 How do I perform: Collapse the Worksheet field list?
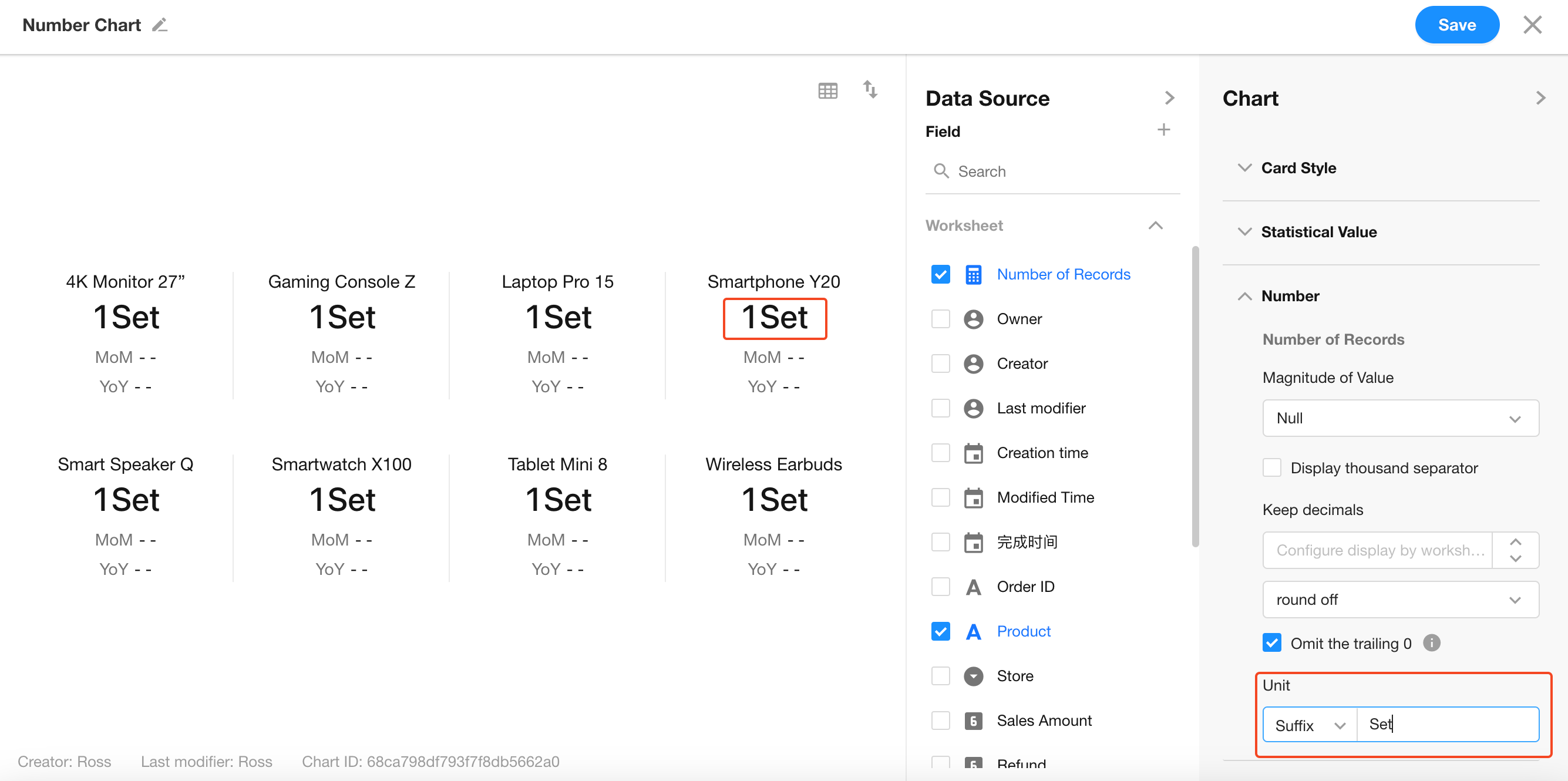tap(1155, 226)
